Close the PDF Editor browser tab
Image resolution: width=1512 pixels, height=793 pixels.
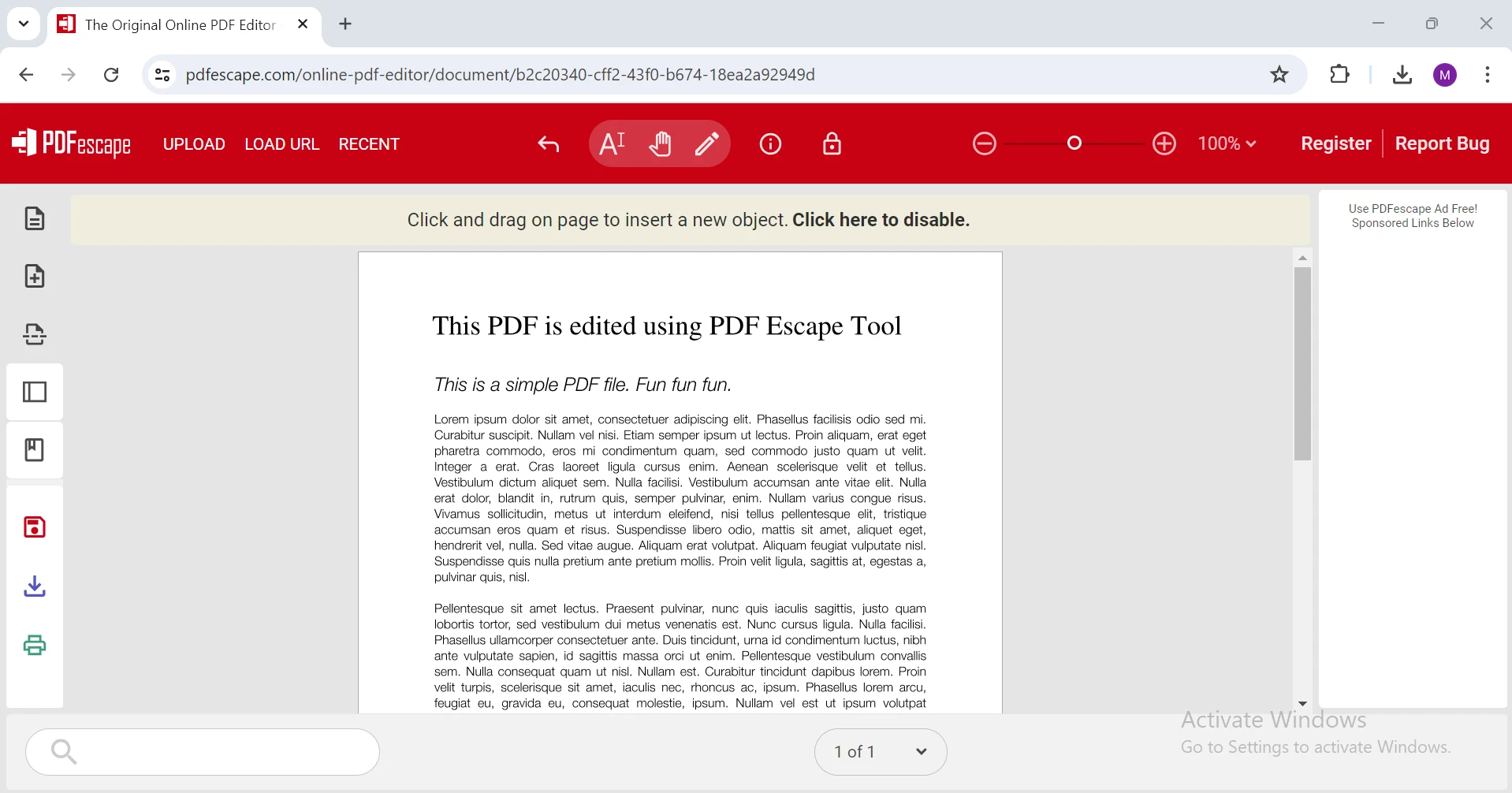click(303, 24)
